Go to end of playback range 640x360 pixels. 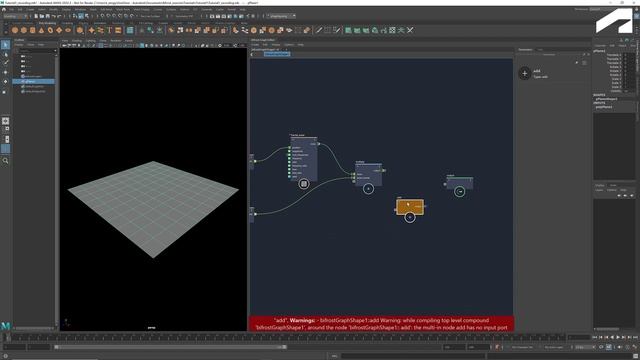(x=635, y=337)
